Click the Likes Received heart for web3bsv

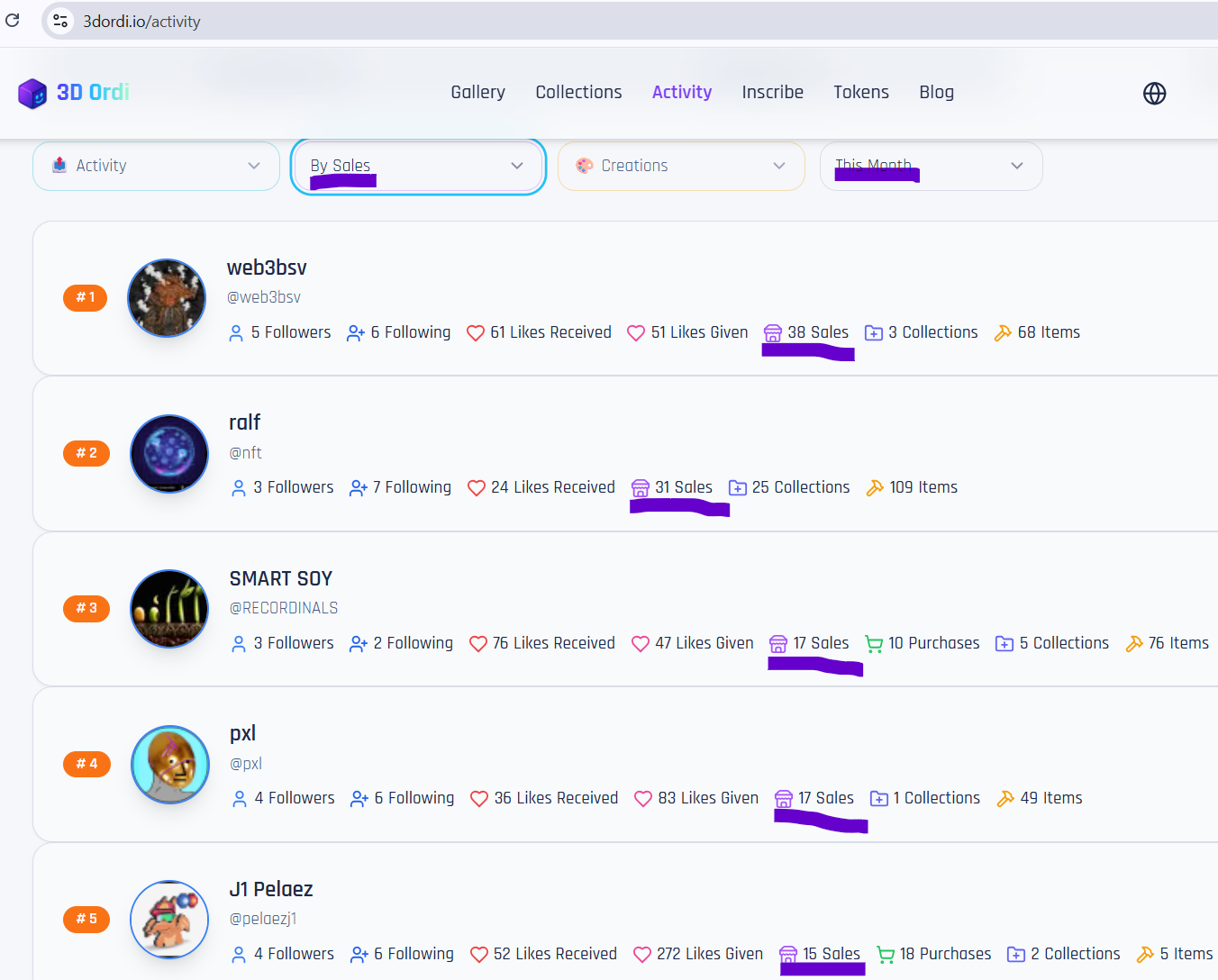click(476, 333)
